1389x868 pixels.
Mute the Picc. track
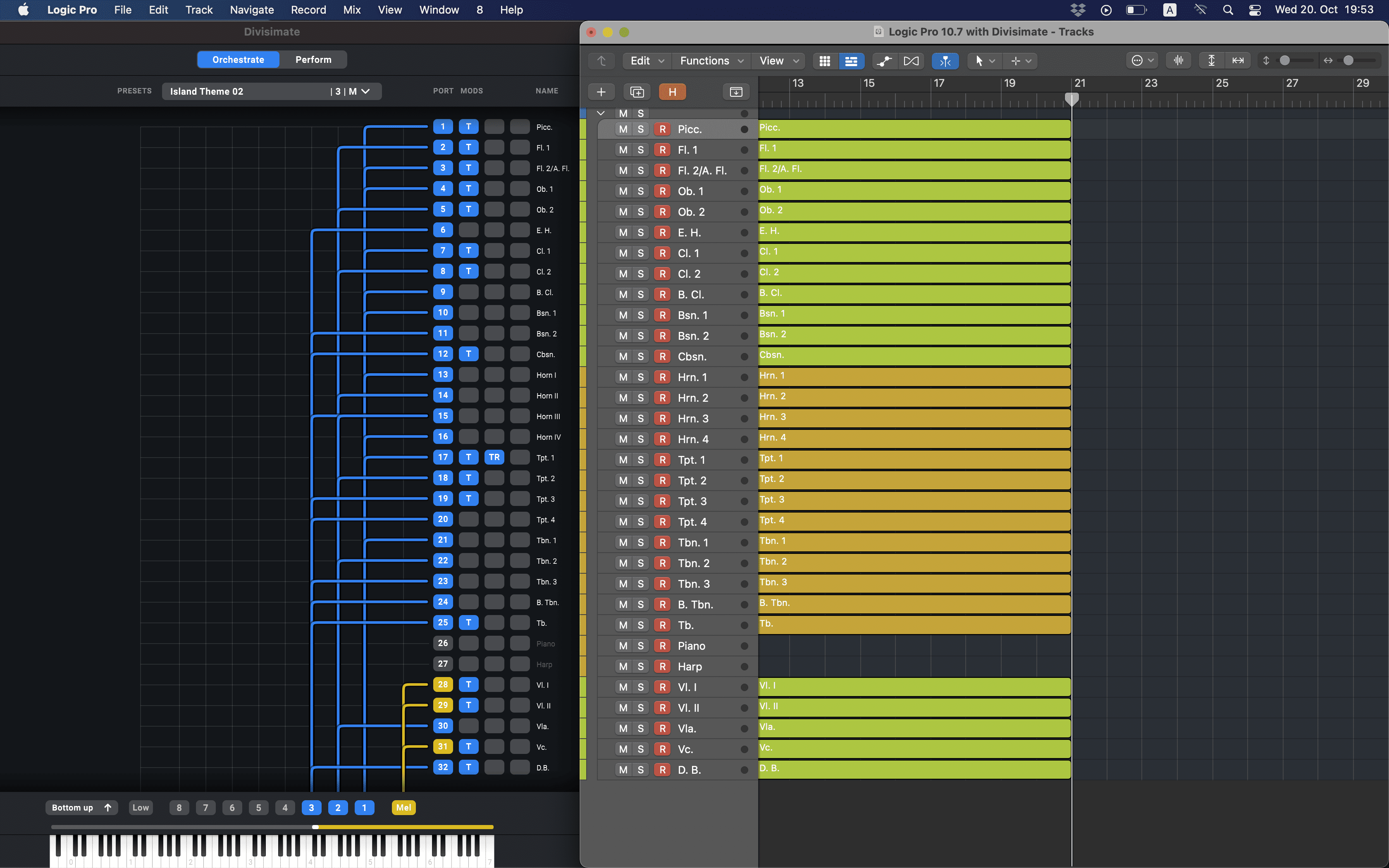[x=623, y=129]
